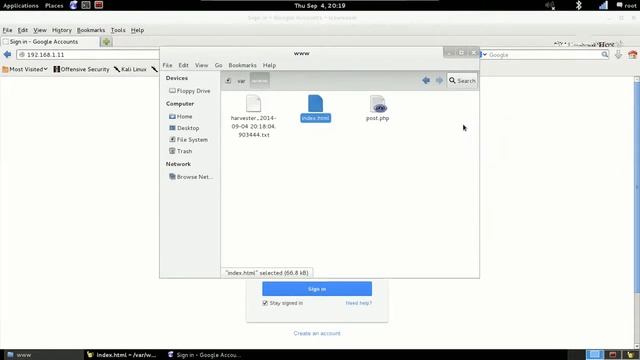Open a new browser tab with plus icon
Image resolution: width=640 pixels, height=360 pixels.
[106, 42]
